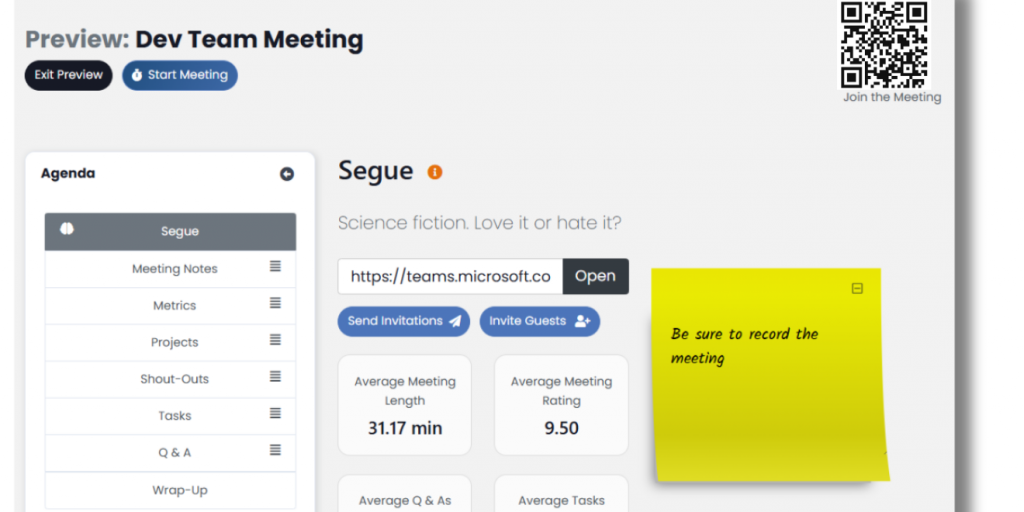Click the Metrics row handle icon
The width and height of the screenshot is (1024, 512).
tap(275, 304)
